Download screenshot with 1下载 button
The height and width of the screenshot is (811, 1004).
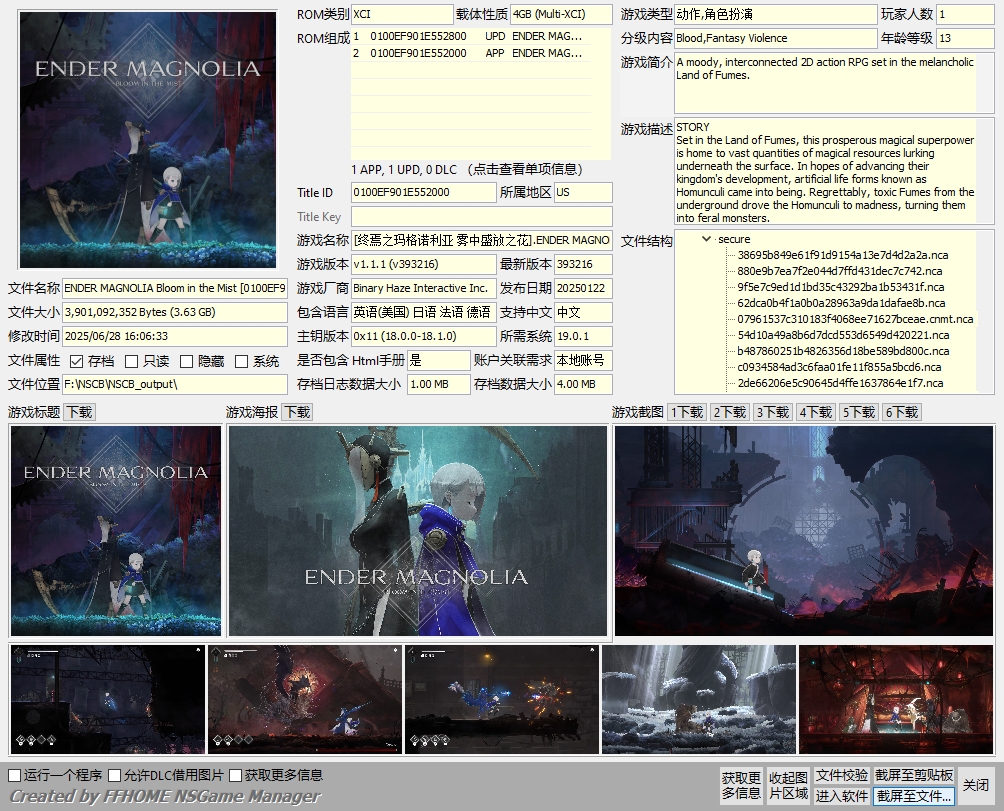[687, 412]
